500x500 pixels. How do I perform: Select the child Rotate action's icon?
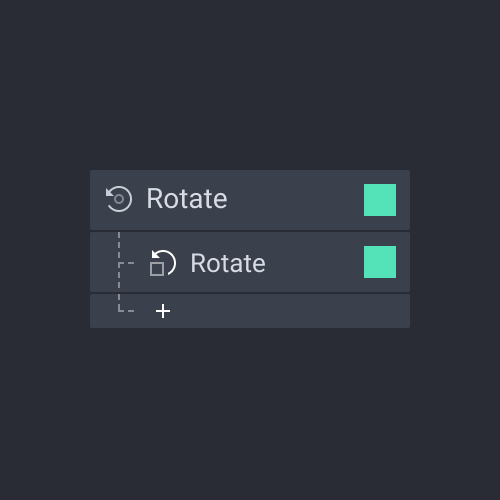(x=163, y=263)
